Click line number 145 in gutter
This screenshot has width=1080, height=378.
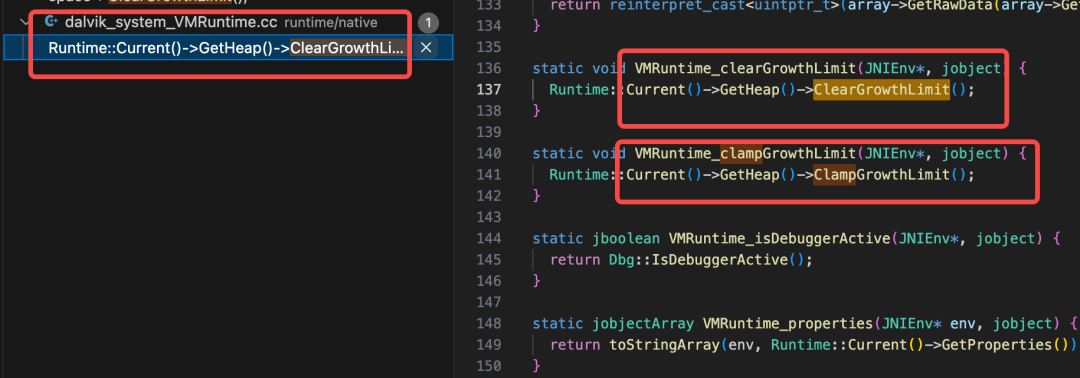(x=489, y=260)
